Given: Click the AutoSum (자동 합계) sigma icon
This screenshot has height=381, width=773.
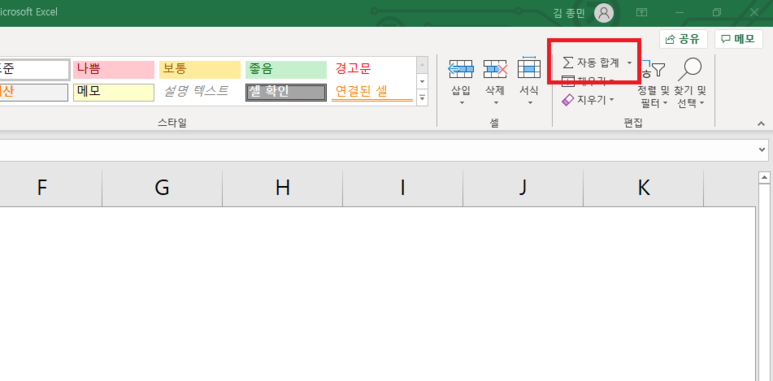Looking at the screenshot, I should click(568, 63).
